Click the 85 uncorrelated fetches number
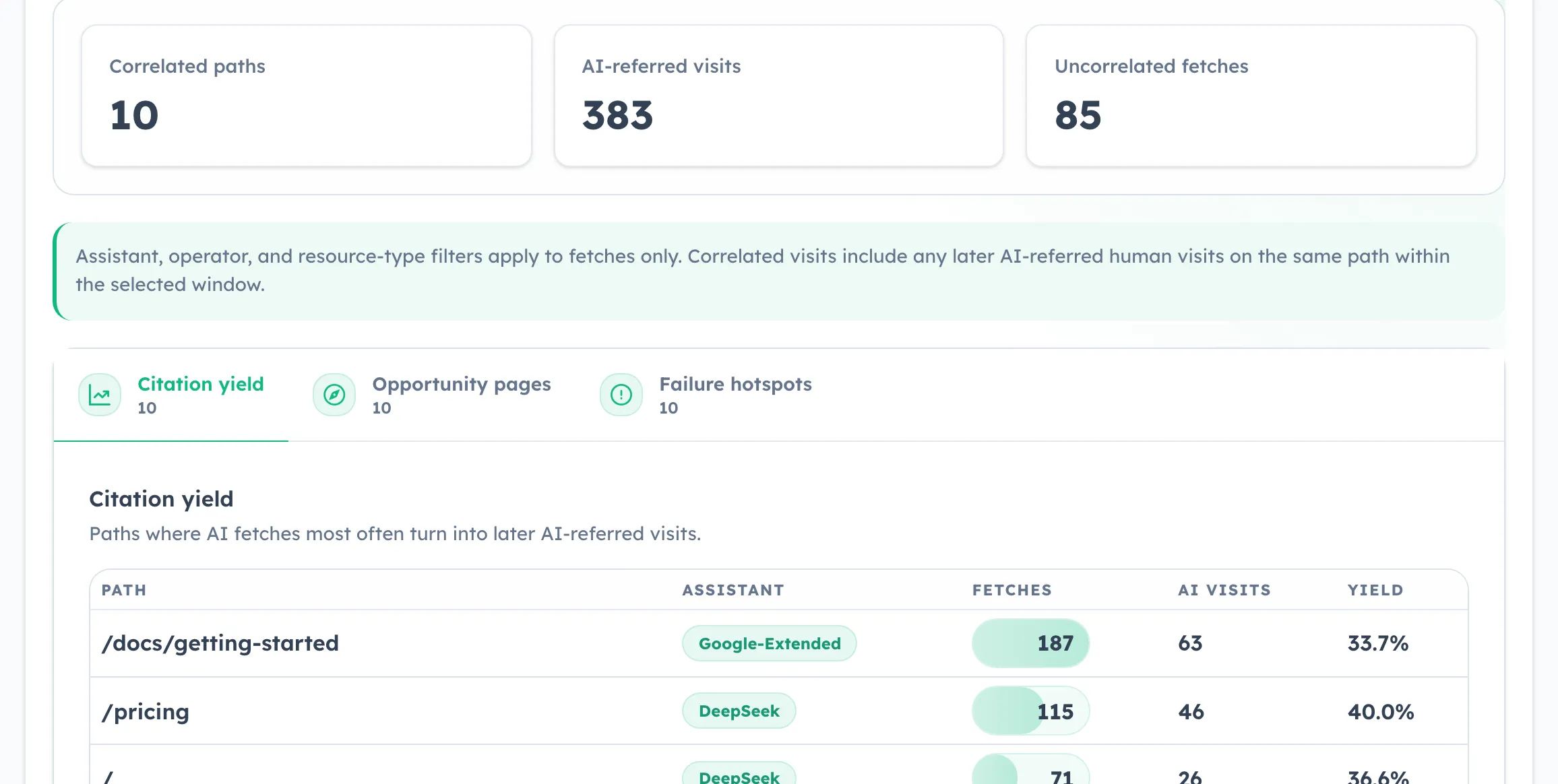Viewport: 1558px width, 784px height. click(1078, 115)
